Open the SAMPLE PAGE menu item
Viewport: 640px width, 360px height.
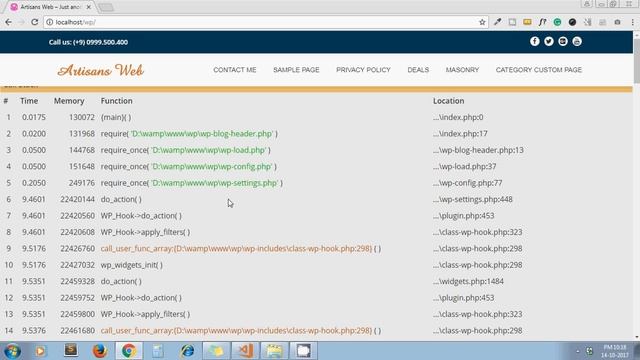pos(296,70)
